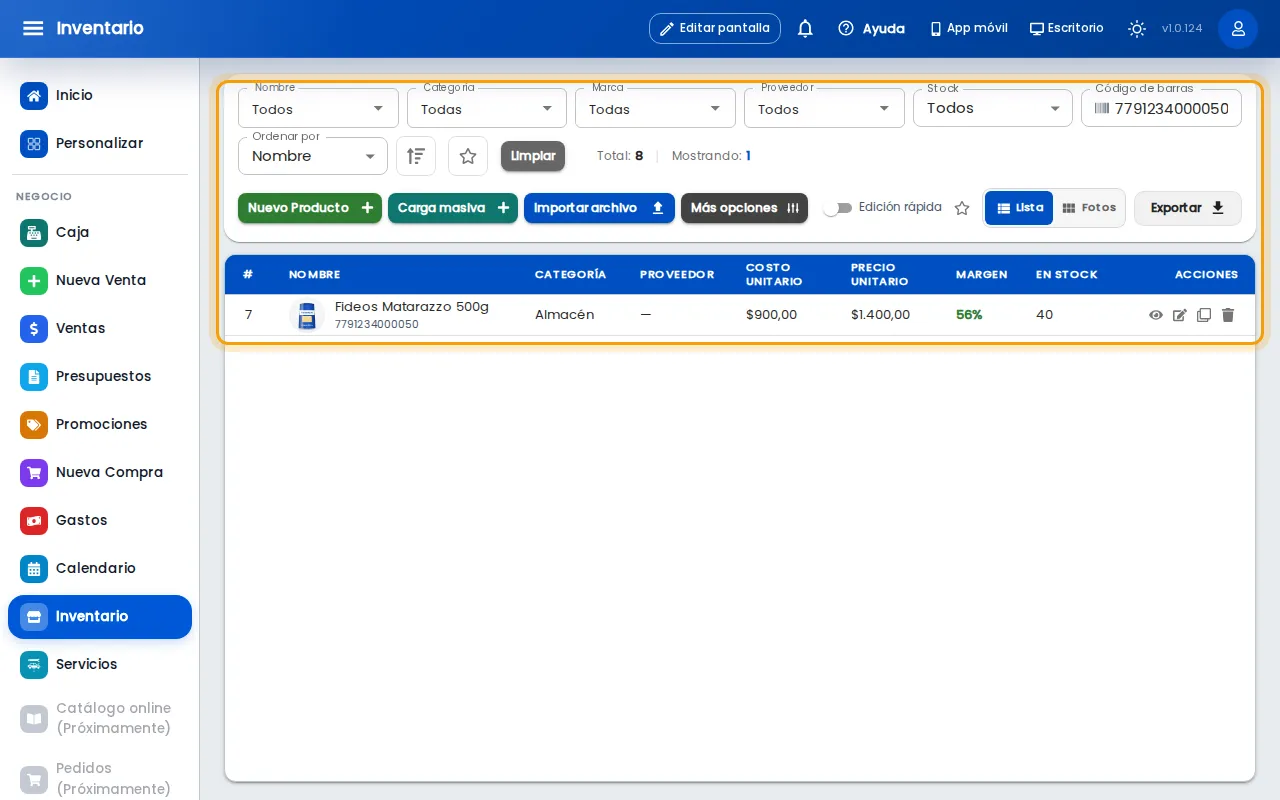Click the Fideos Matarazzo product thumbnail
1280x800 pixels.
tap(307, 315)
